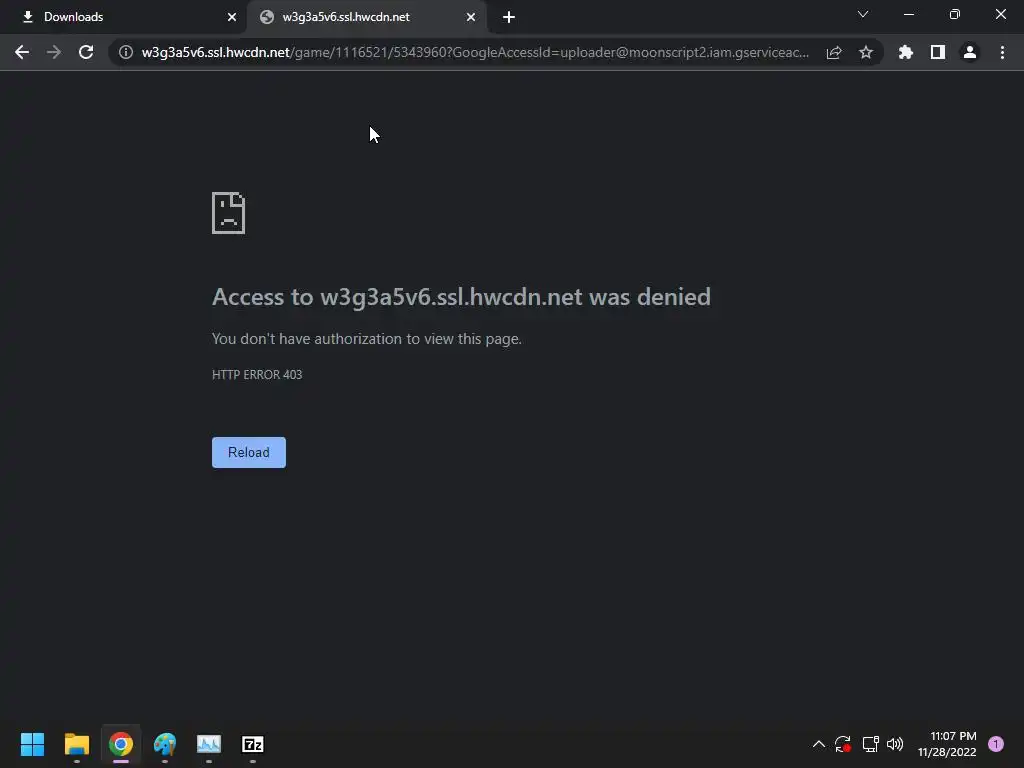Click the blue Reload button
The height and width of the screenshot is (768, 1024).
(x=249, y=453)
